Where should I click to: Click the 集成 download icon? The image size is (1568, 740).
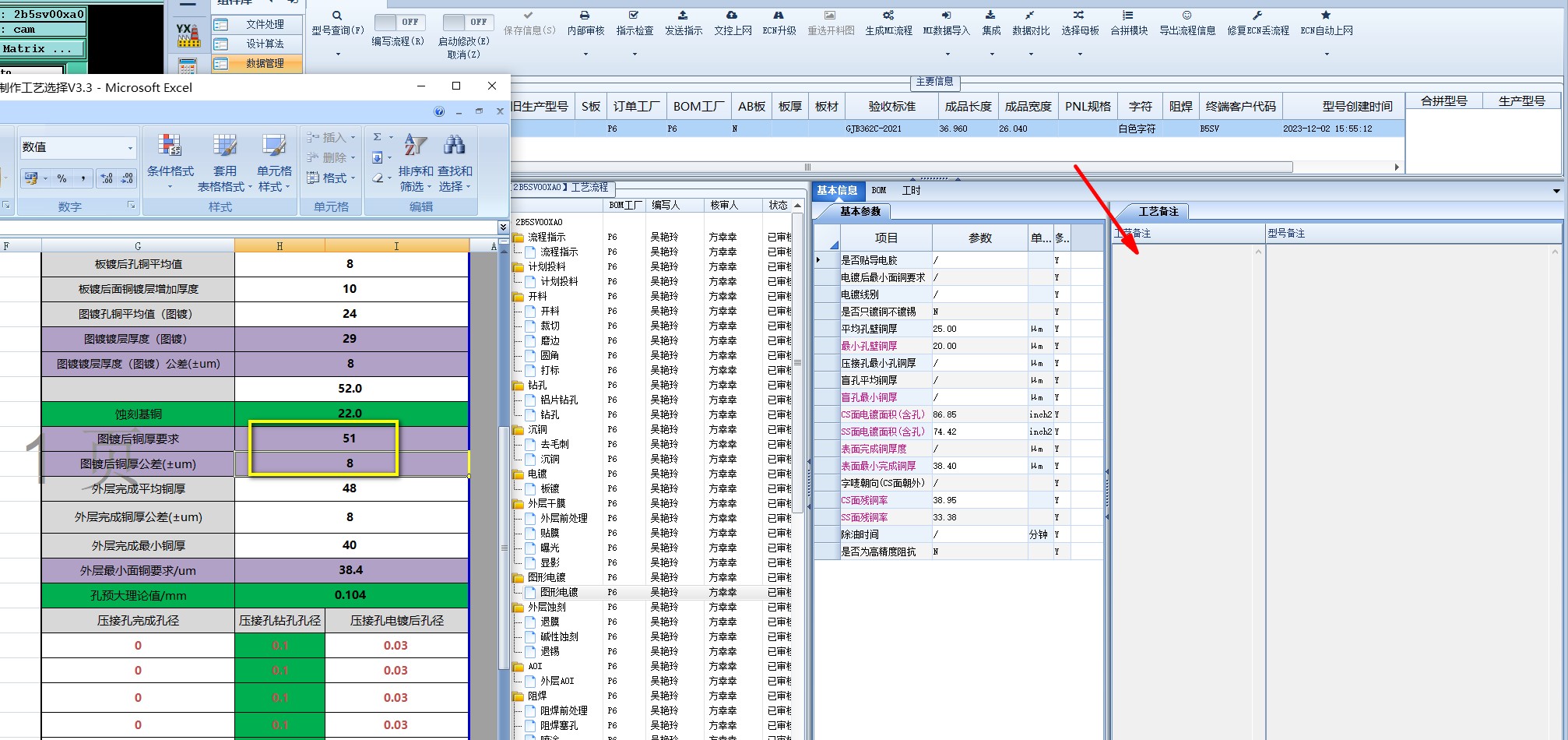tap(990, 16)
